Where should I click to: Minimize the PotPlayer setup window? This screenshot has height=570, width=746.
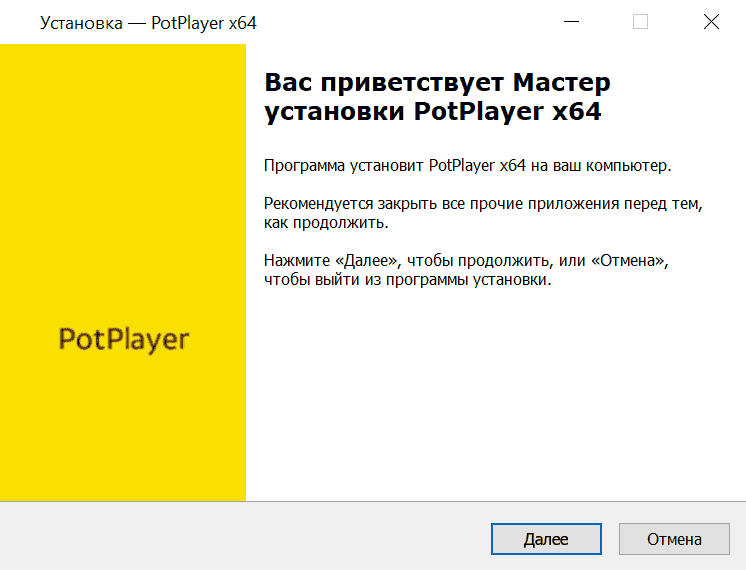pos(571,22)
